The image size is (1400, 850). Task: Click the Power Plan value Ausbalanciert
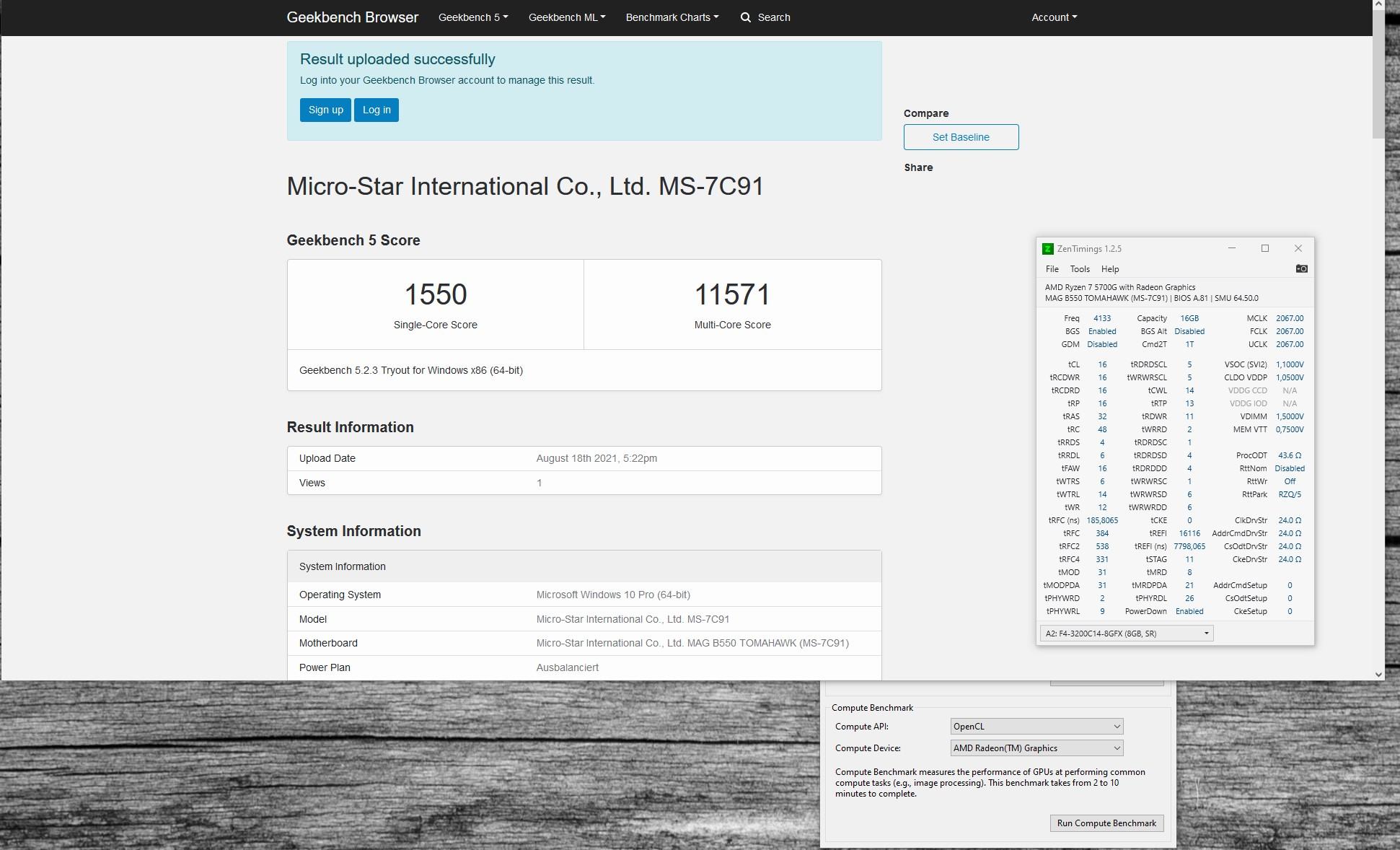tap(568, 667)
